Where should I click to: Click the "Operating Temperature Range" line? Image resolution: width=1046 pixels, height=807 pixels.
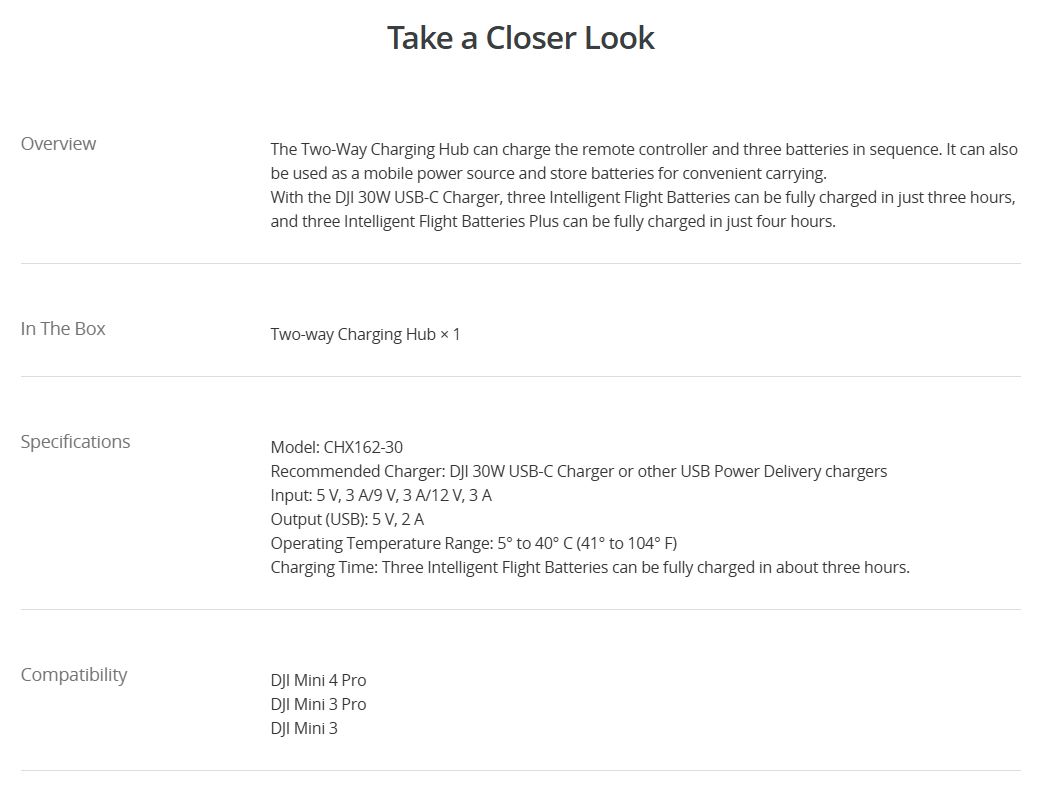(473, 543)
